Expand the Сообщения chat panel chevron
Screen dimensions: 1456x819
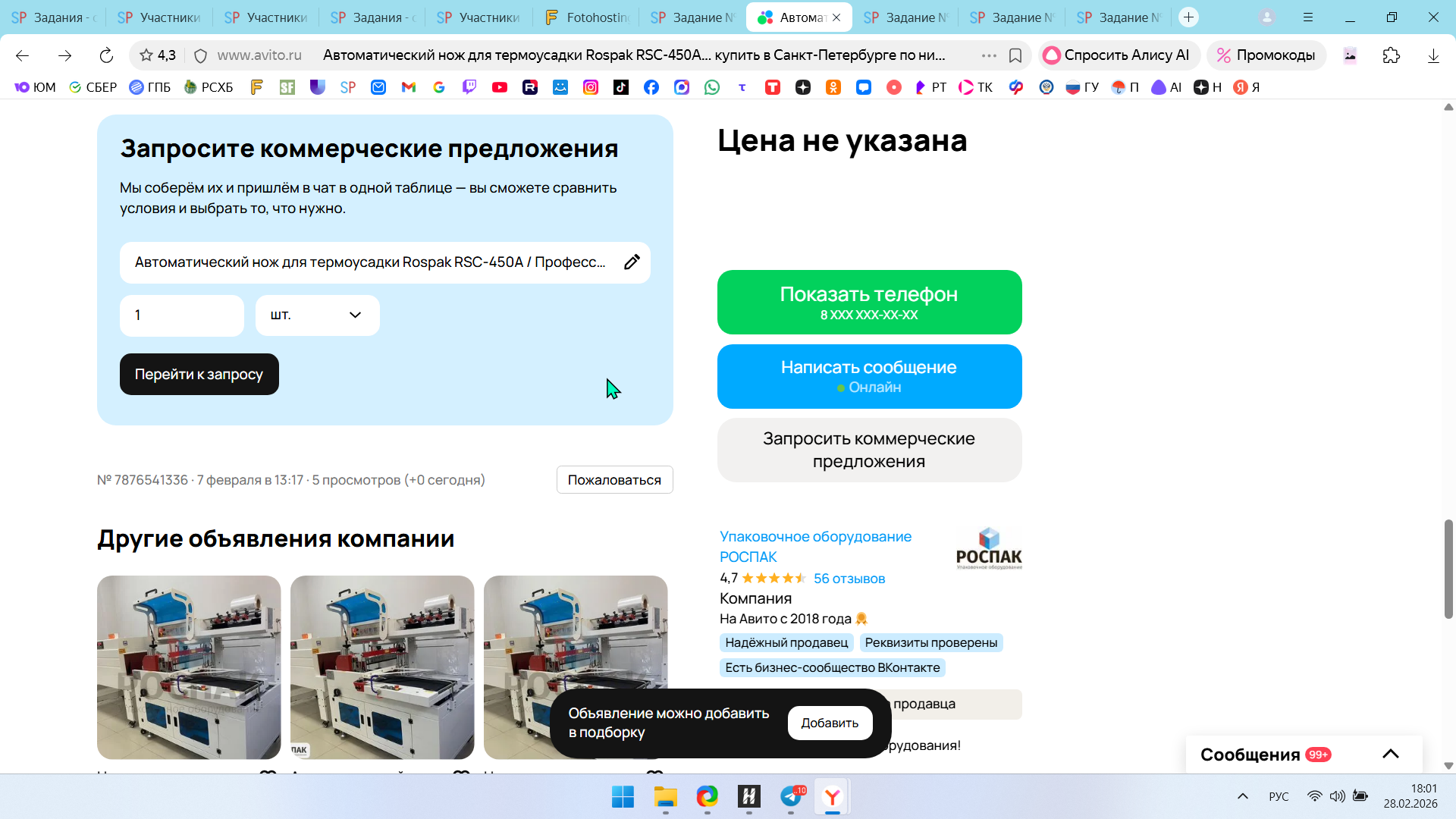1390,754
